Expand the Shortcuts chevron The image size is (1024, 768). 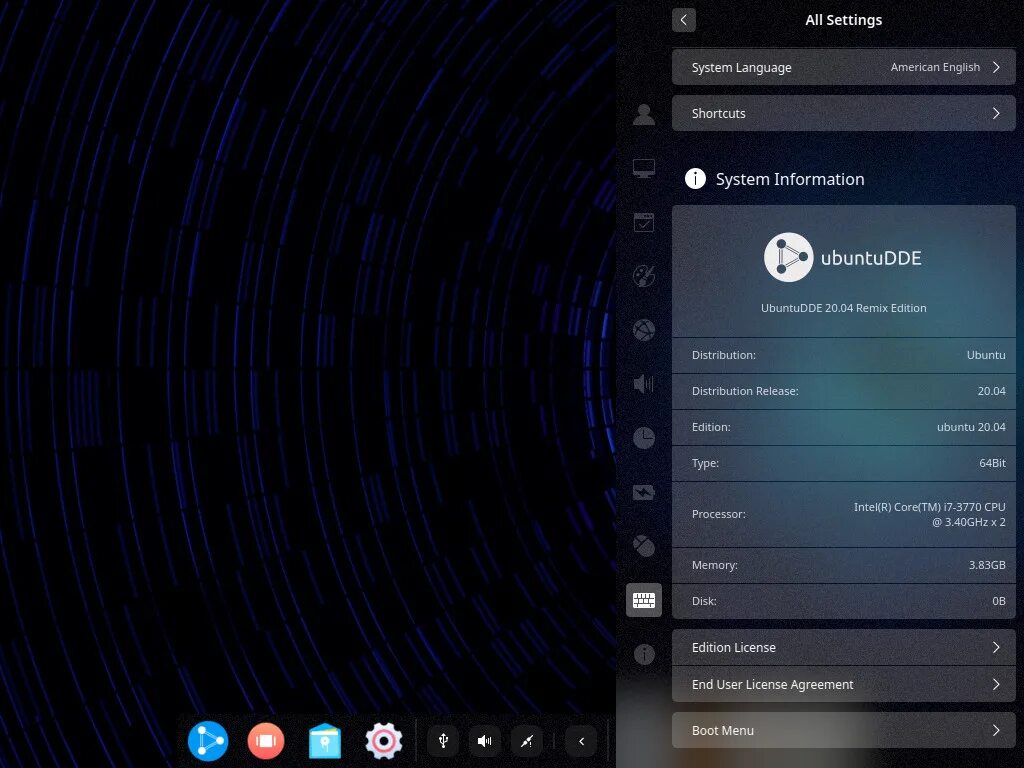click(x=996, y=113)
